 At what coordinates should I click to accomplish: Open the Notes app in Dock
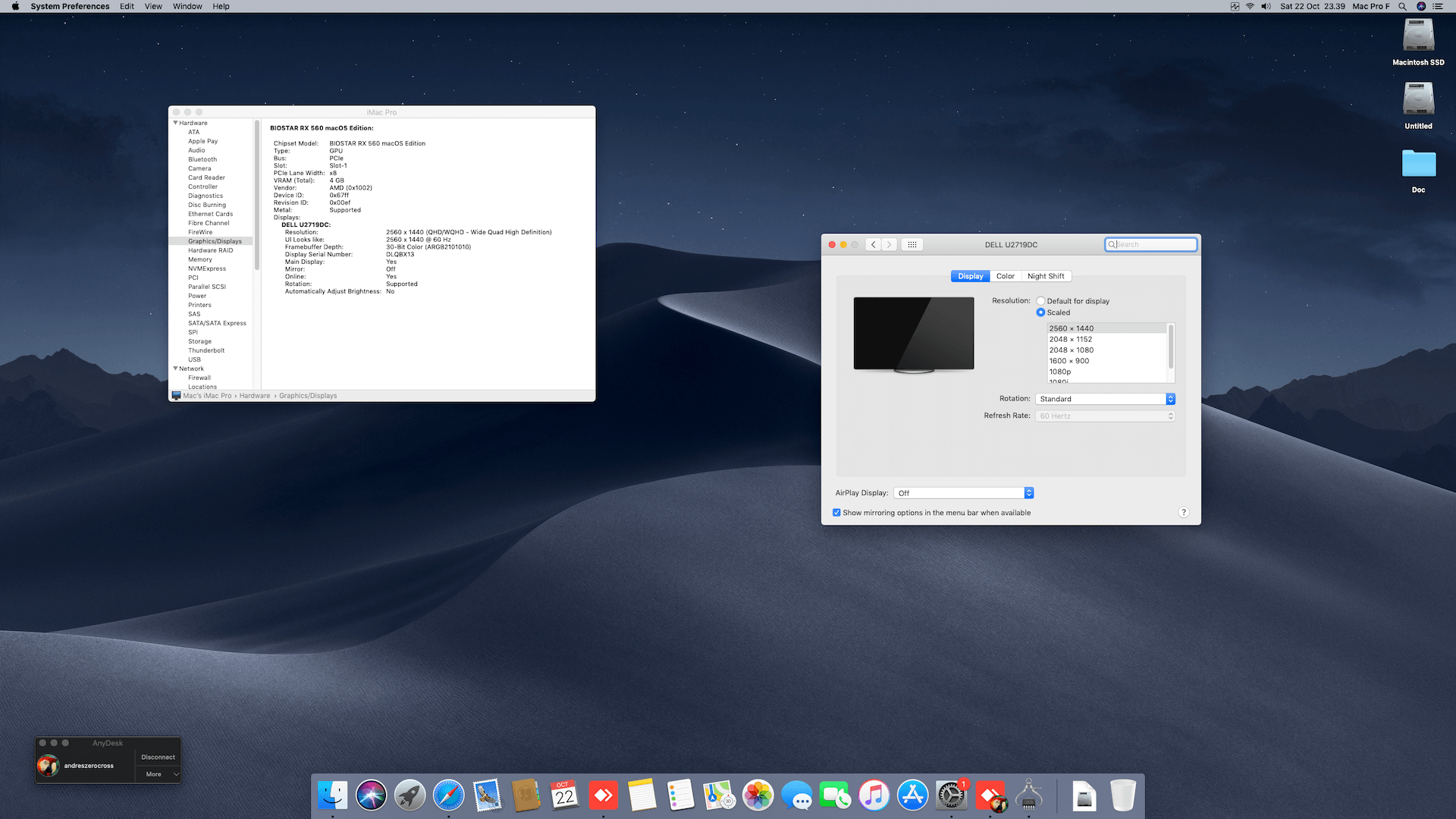642,795
